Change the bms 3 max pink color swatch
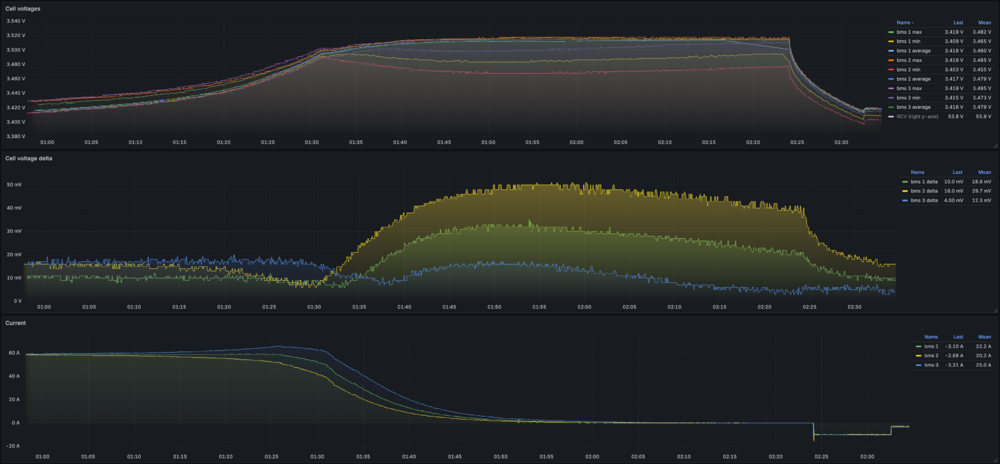This screenshot has height=464, width=1000. click(x=891, y=89)
